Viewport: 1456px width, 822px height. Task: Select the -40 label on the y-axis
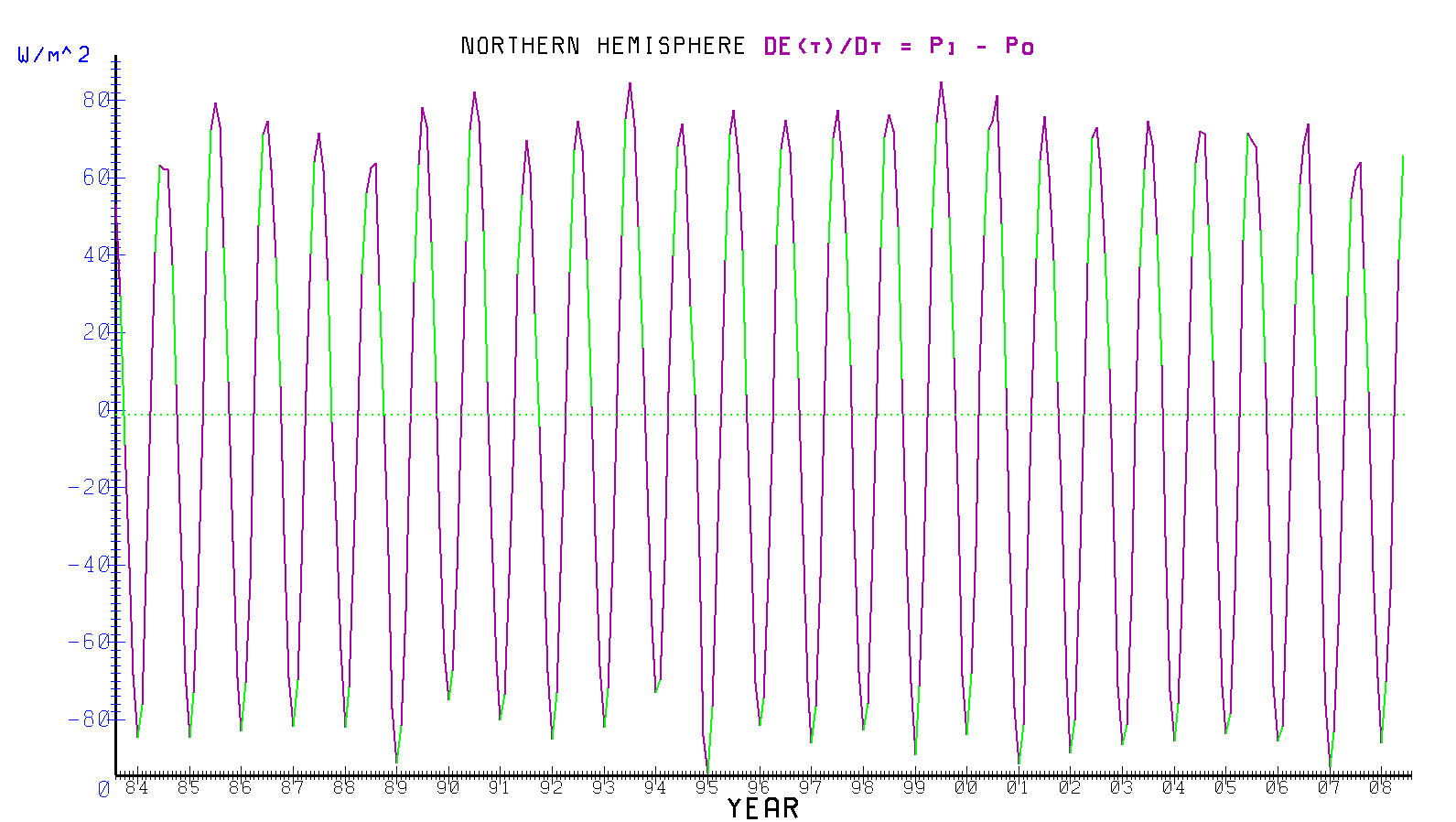pos(89,564)
